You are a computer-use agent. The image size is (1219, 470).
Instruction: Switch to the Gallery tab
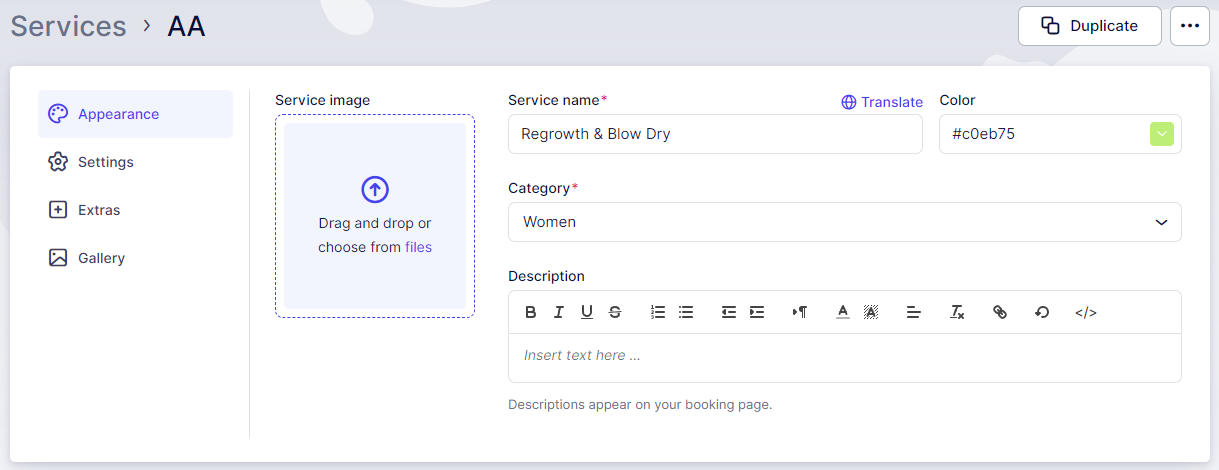[101, 258]
